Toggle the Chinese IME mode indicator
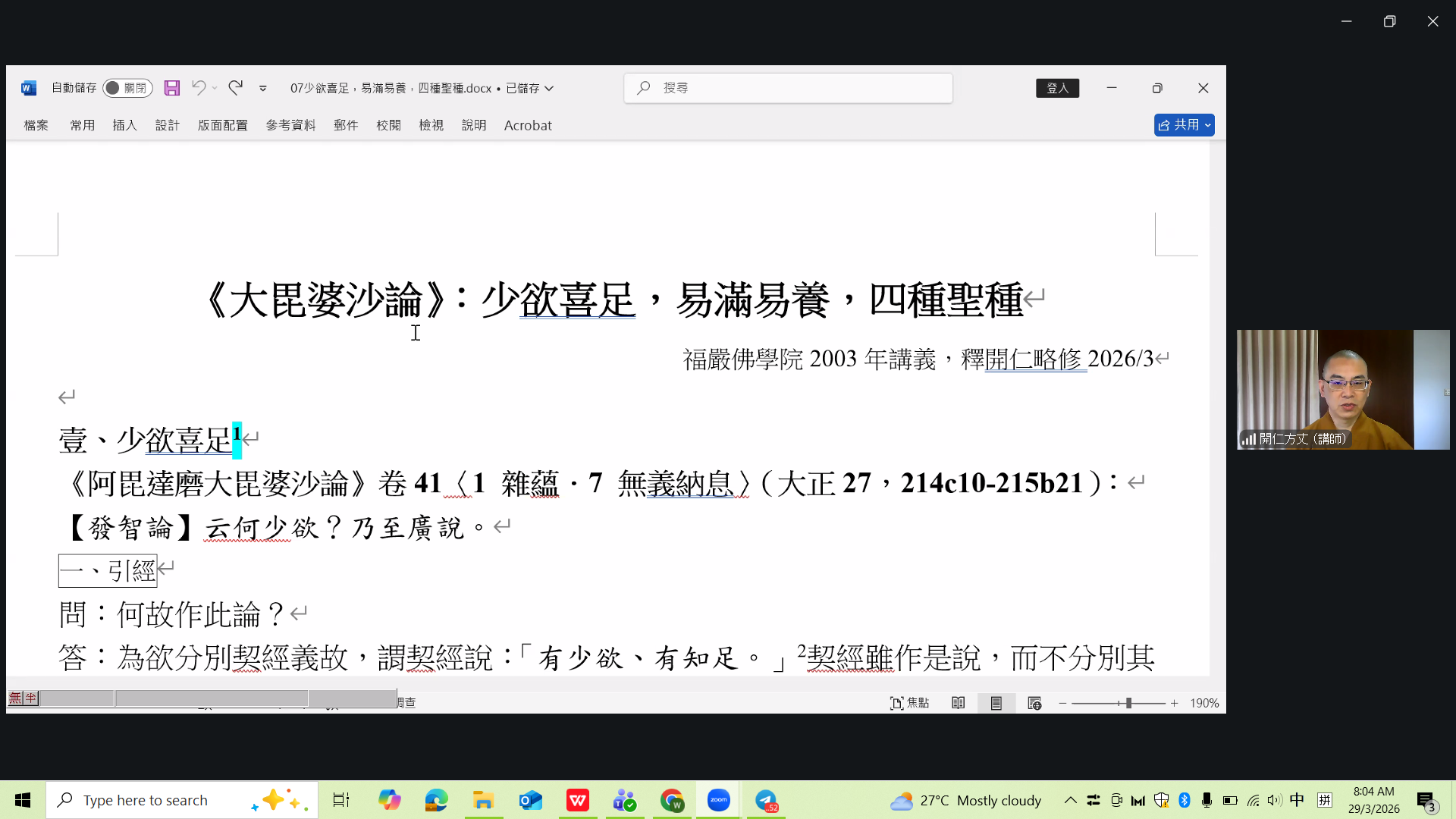The height and width of the screenshot is (819, 1456). [1297, 800]
